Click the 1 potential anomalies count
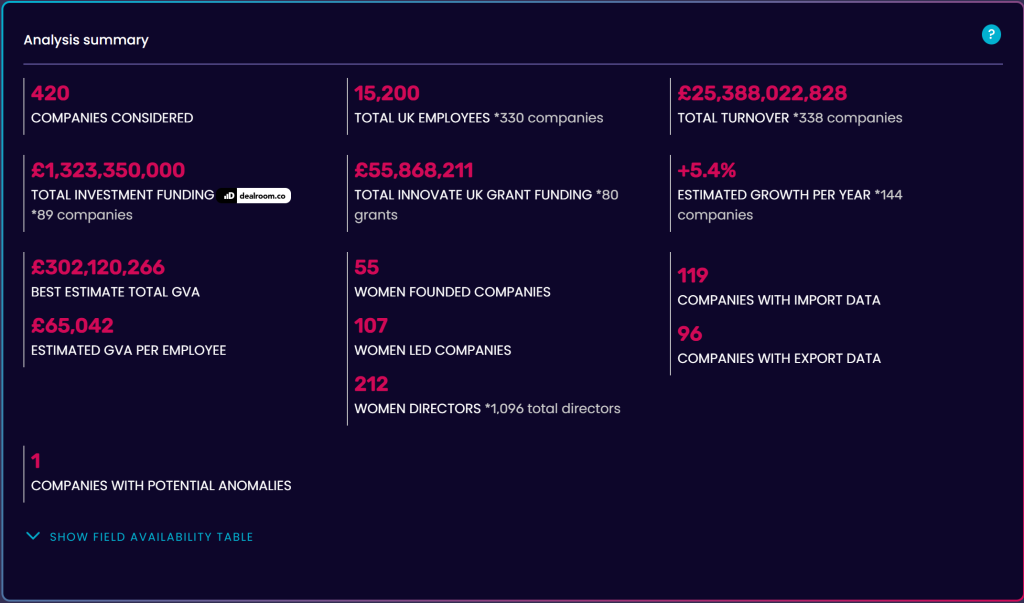The width and height of the screenshot is (1024, 603). pyautogui.click(x=36, y=462)
